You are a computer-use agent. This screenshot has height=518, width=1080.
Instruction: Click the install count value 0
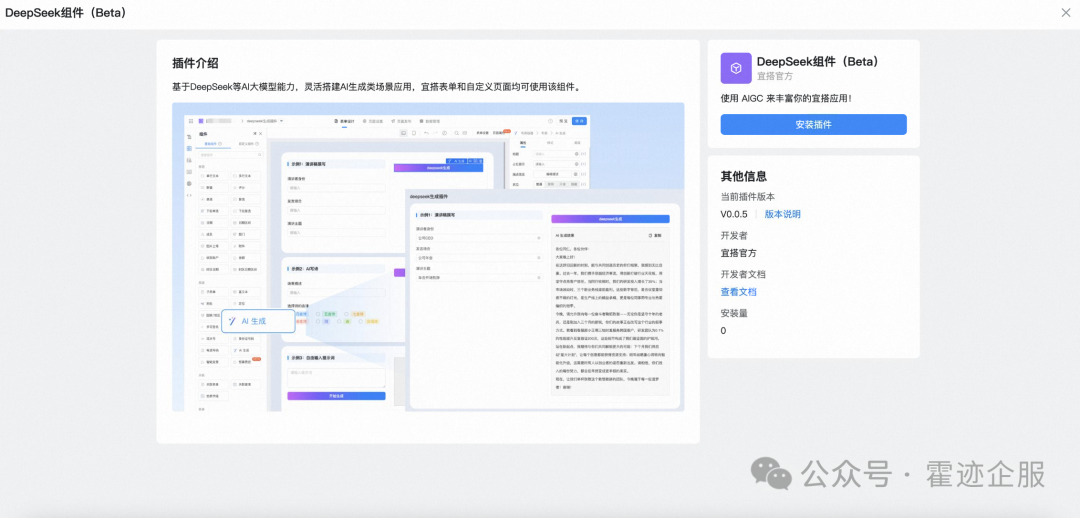pos(723,331)
